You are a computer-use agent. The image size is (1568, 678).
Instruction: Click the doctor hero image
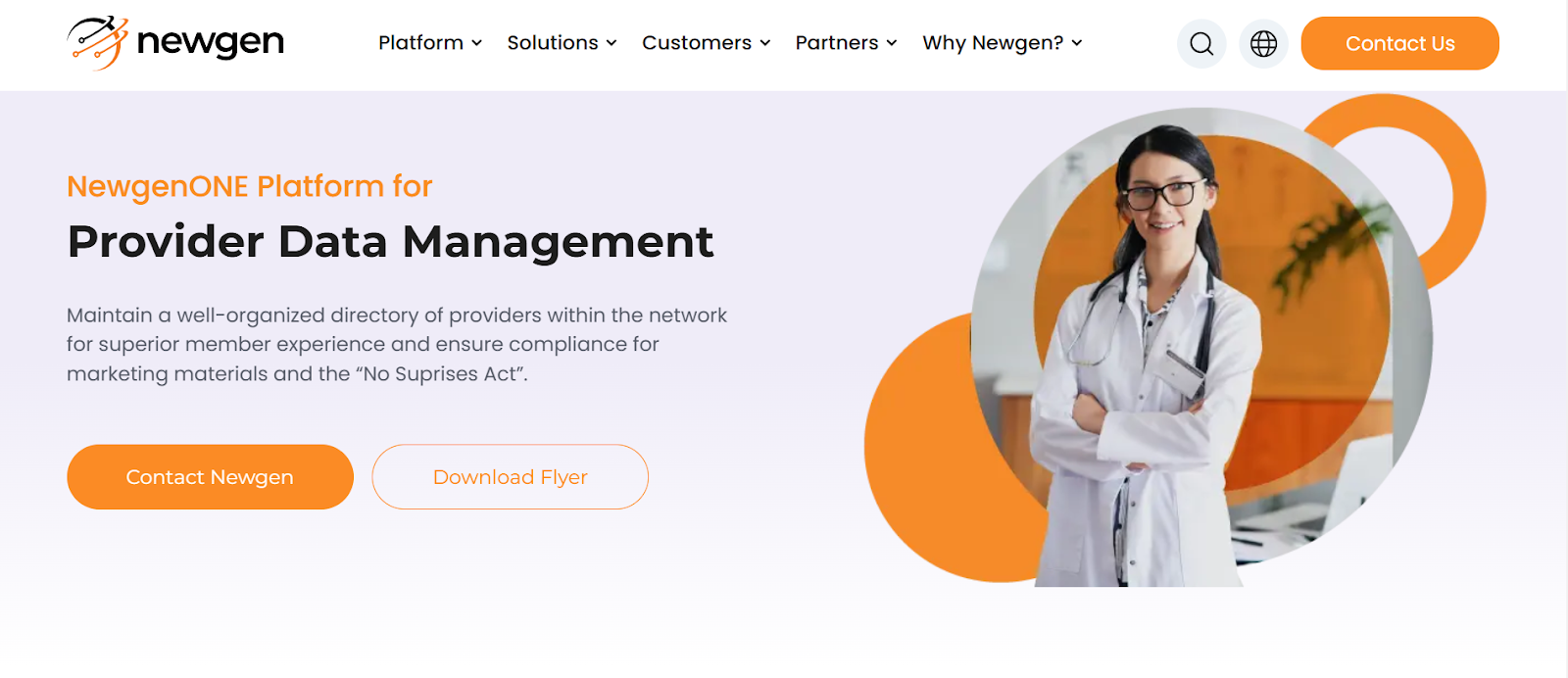coord(1176,343)
